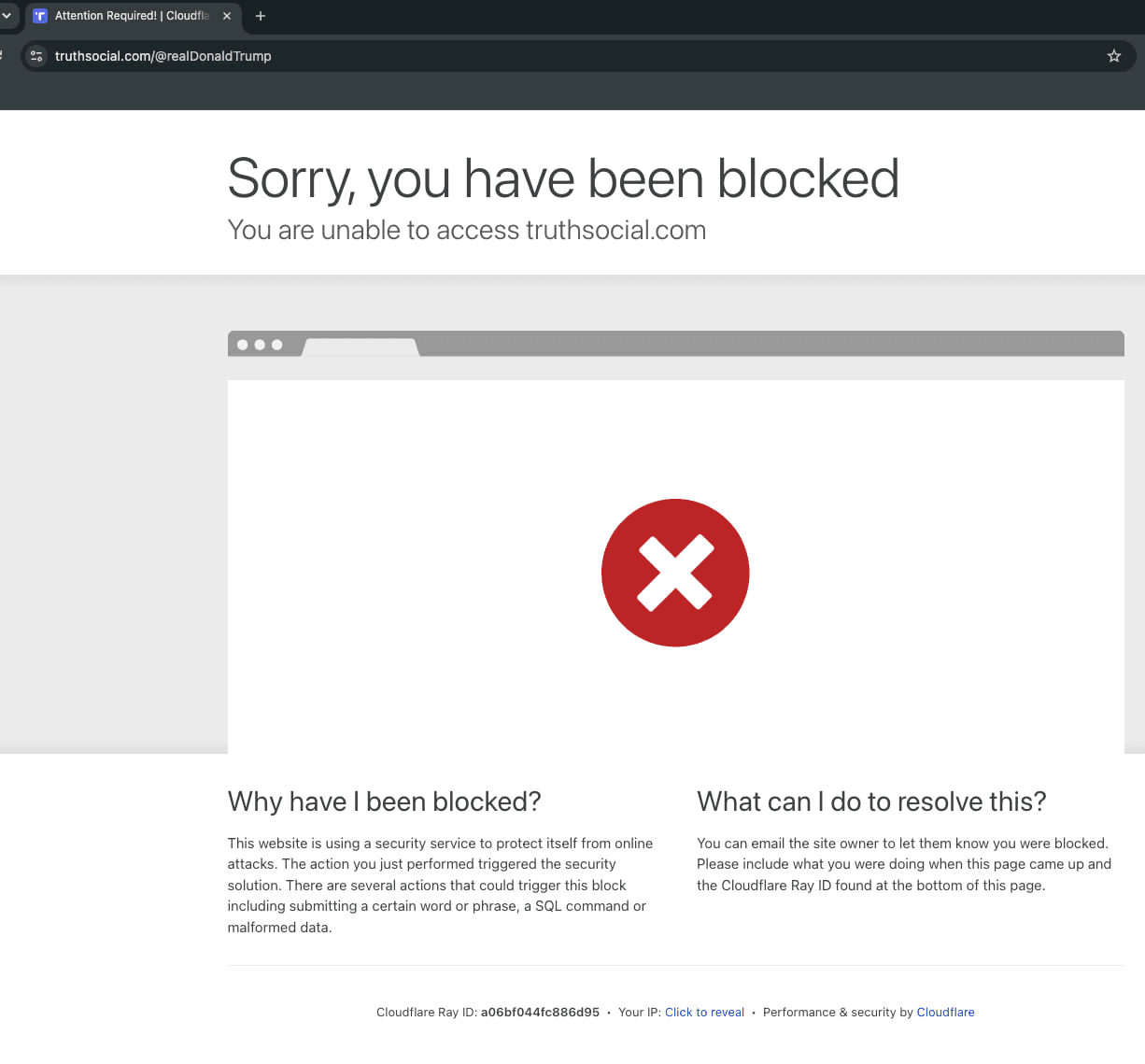Click the 'This website is using a security service' paragraph
The image size is (1145, 1064).
(x=441, y=885)
